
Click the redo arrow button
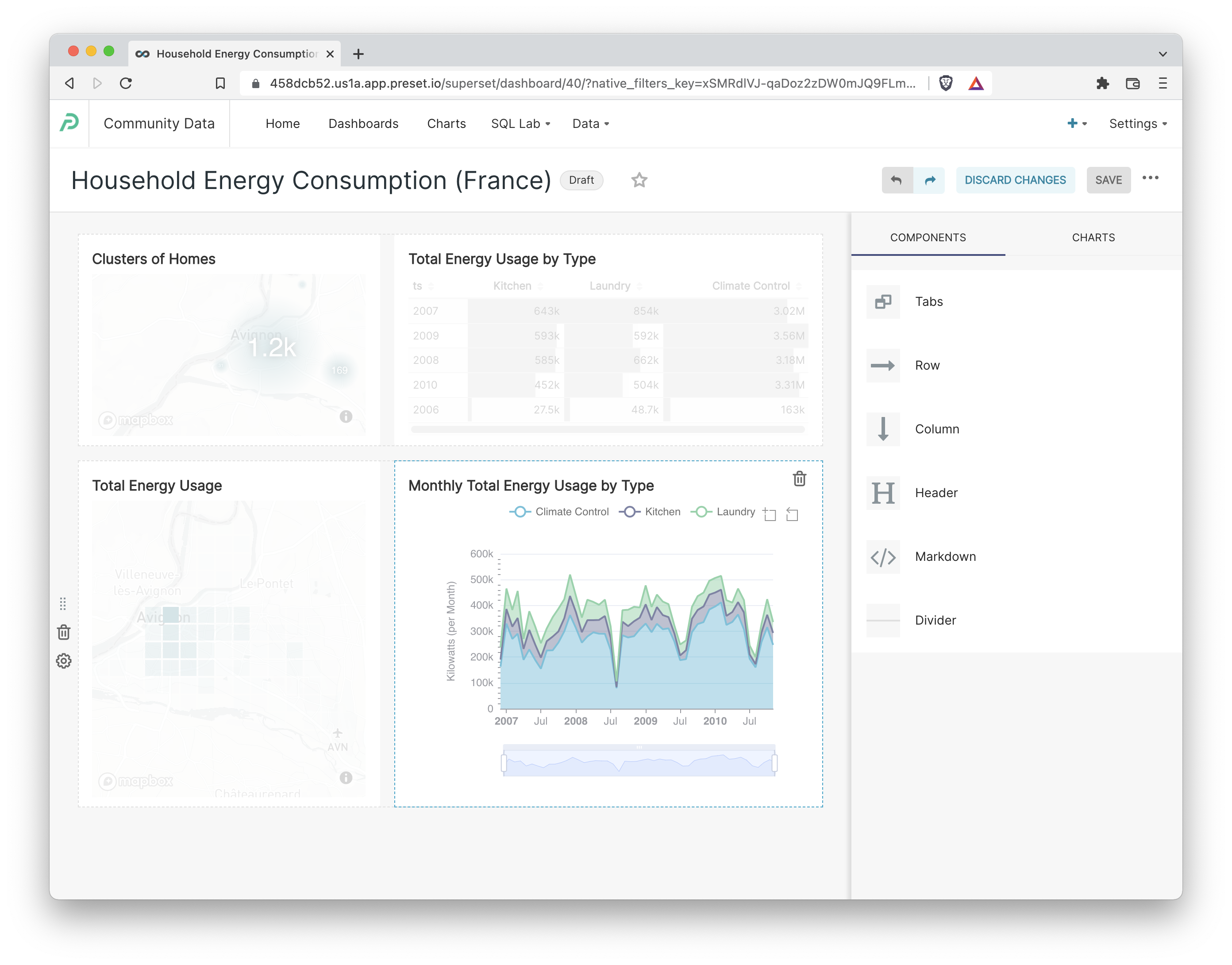930,180
